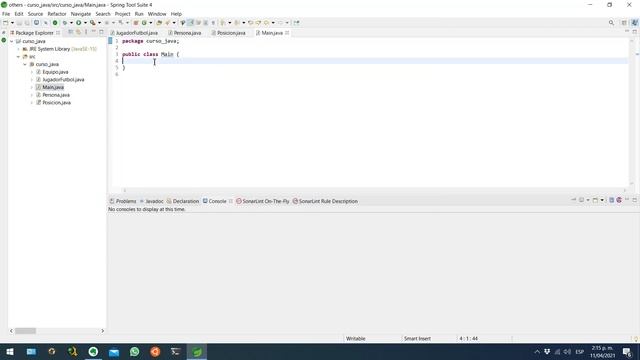640x360 pixels.
Task: Select Persona.java in Package Explorer
Action: (x=56, y=95)
